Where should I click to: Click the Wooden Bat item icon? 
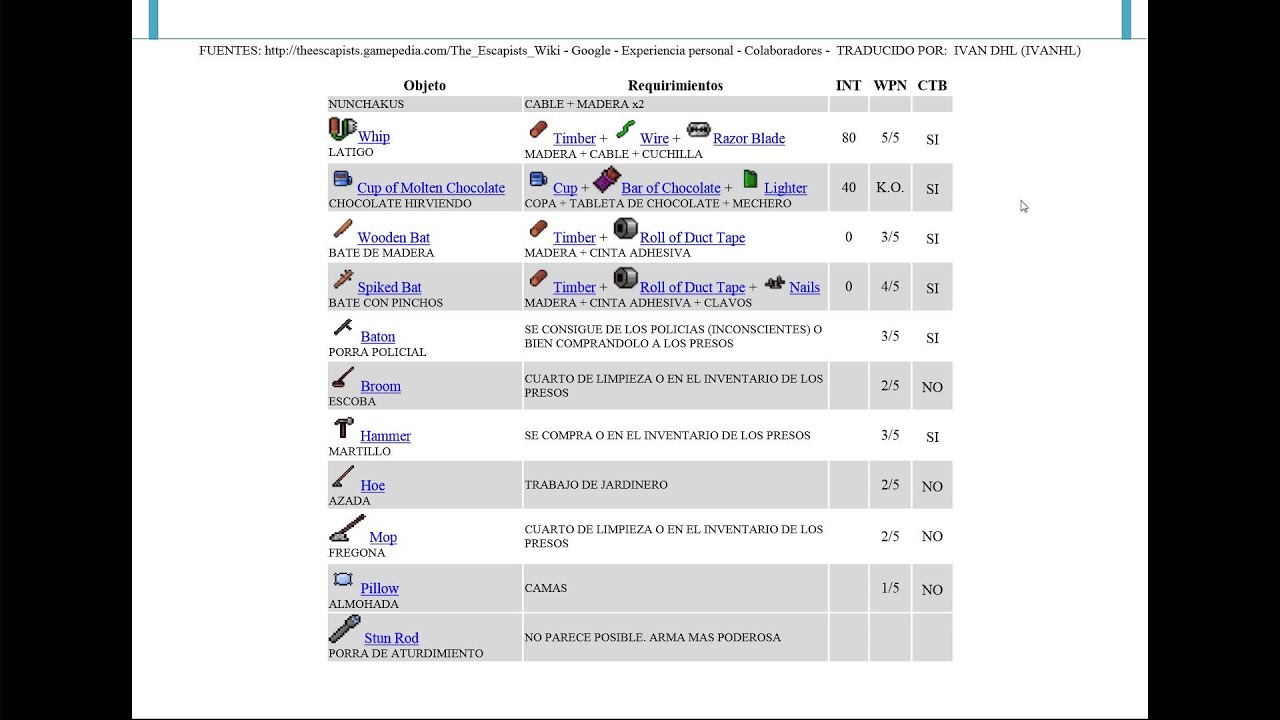coord(342,230)
